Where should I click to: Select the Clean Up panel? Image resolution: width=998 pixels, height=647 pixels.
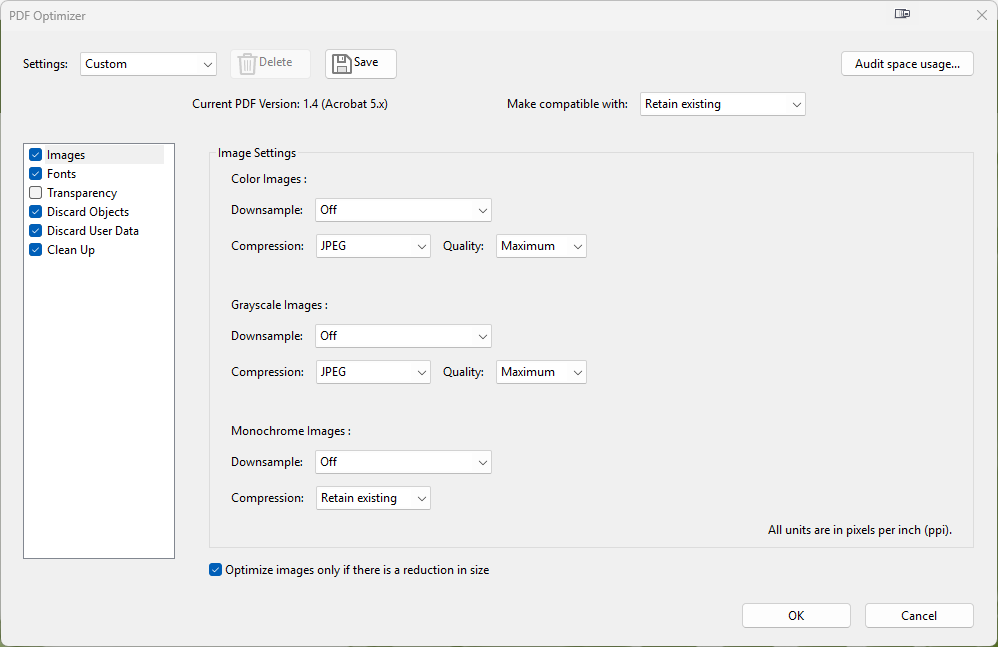coord(71,250)
